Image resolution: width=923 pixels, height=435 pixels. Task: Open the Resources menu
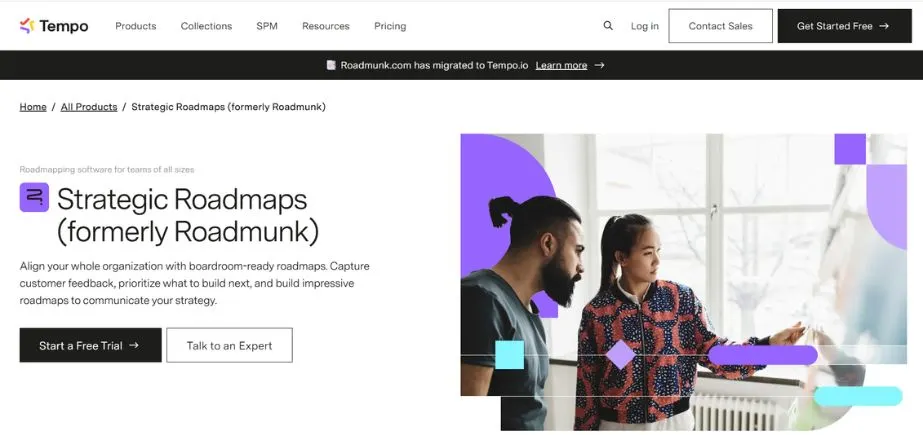[326, 26]
